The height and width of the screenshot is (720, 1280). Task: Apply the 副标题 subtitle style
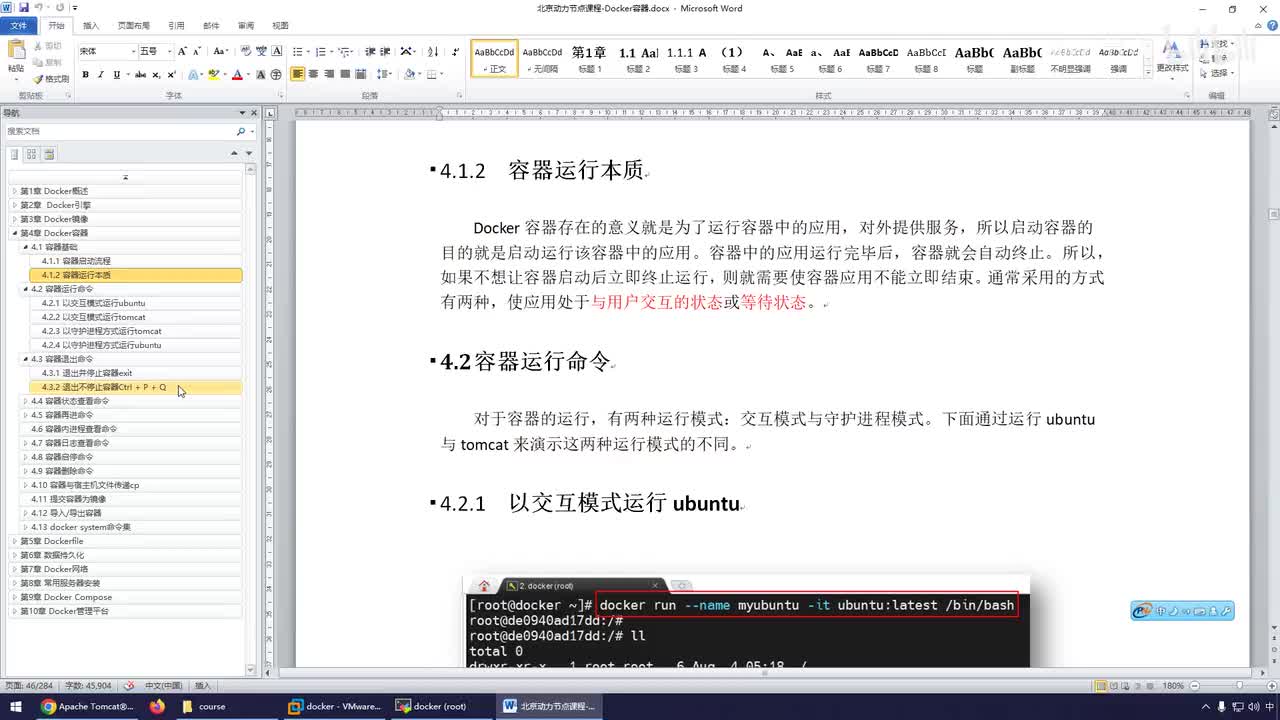[x=1022, y=60]
